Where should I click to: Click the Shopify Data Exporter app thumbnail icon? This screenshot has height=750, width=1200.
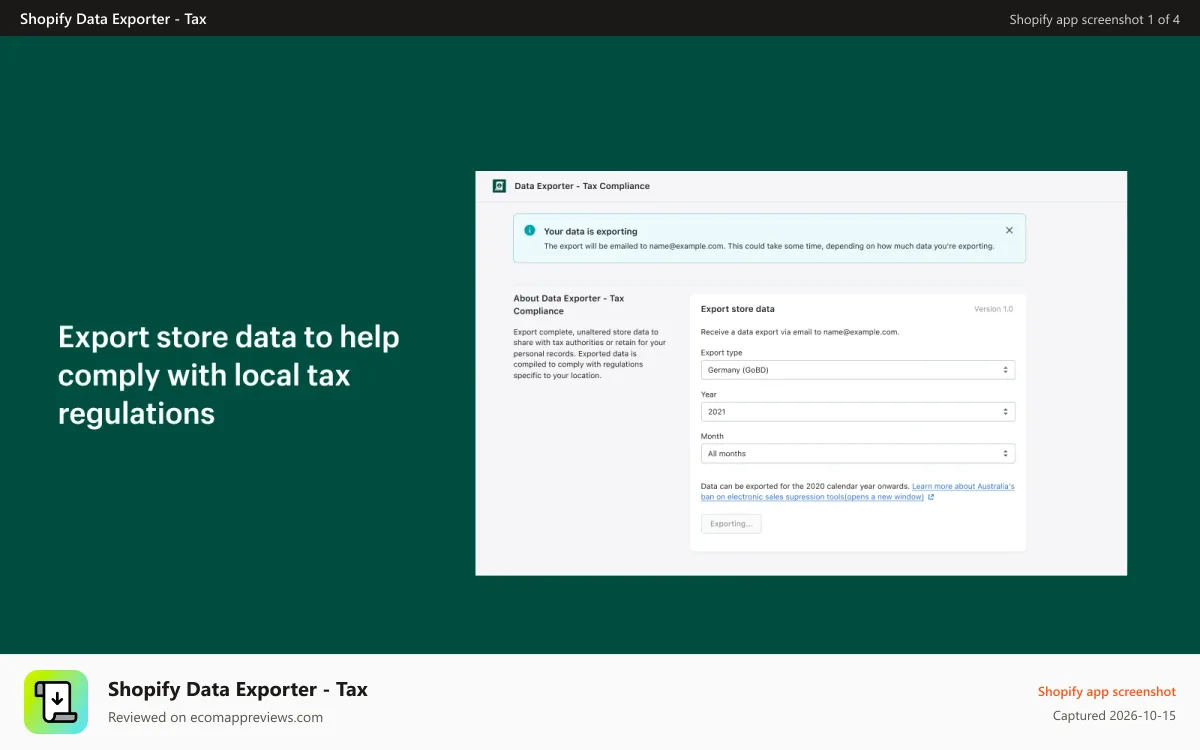point(56,702)
